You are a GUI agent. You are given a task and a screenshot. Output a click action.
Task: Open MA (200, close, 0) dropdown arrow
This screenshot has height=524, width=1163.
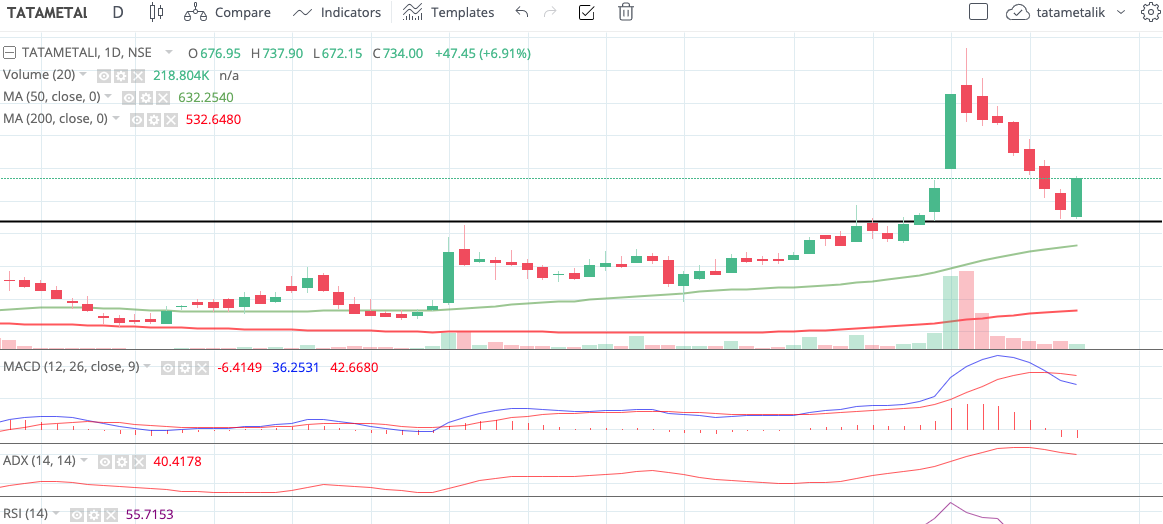point(115,119)
